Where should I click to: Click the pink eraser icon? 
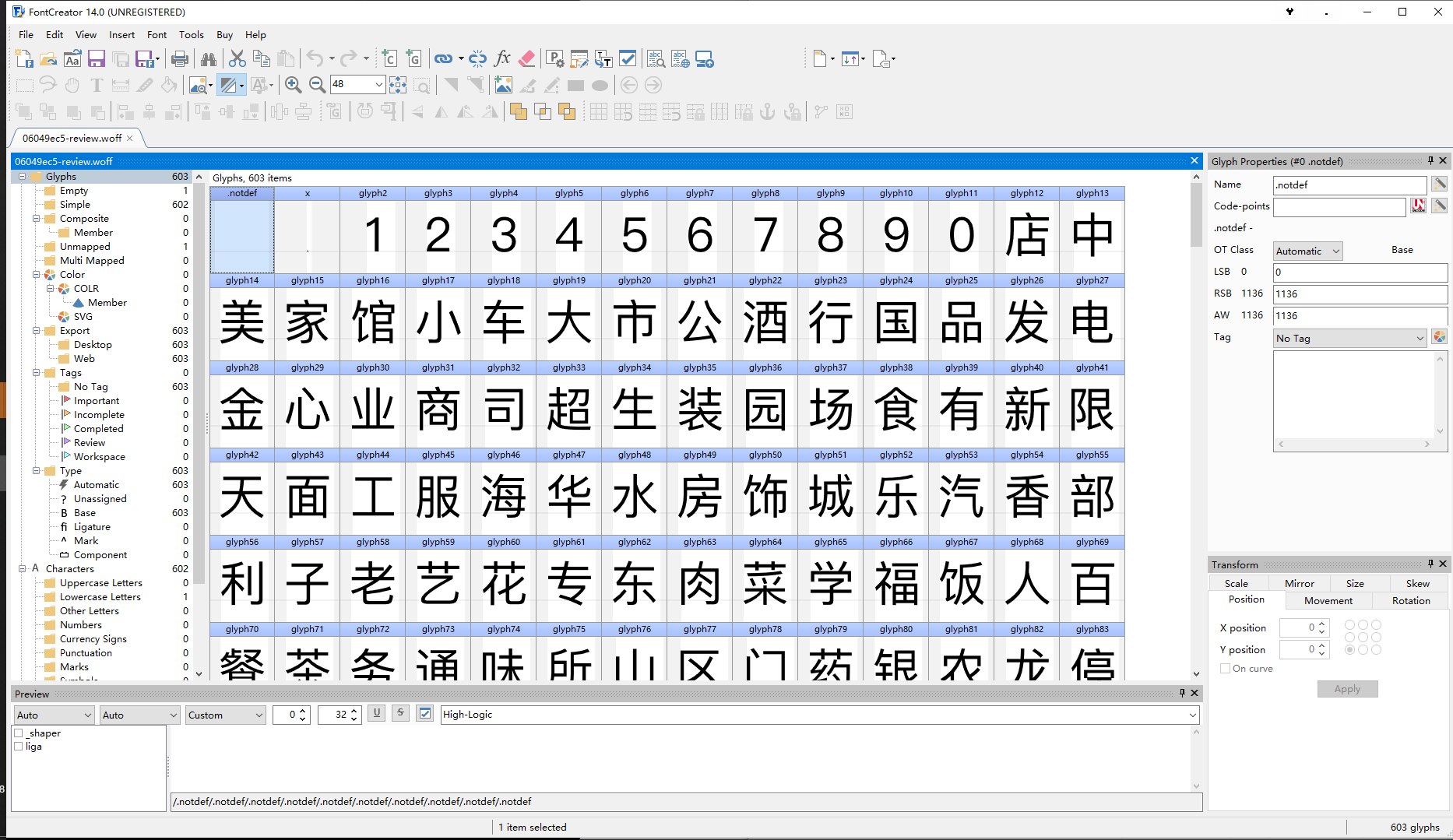pos(527,59)
